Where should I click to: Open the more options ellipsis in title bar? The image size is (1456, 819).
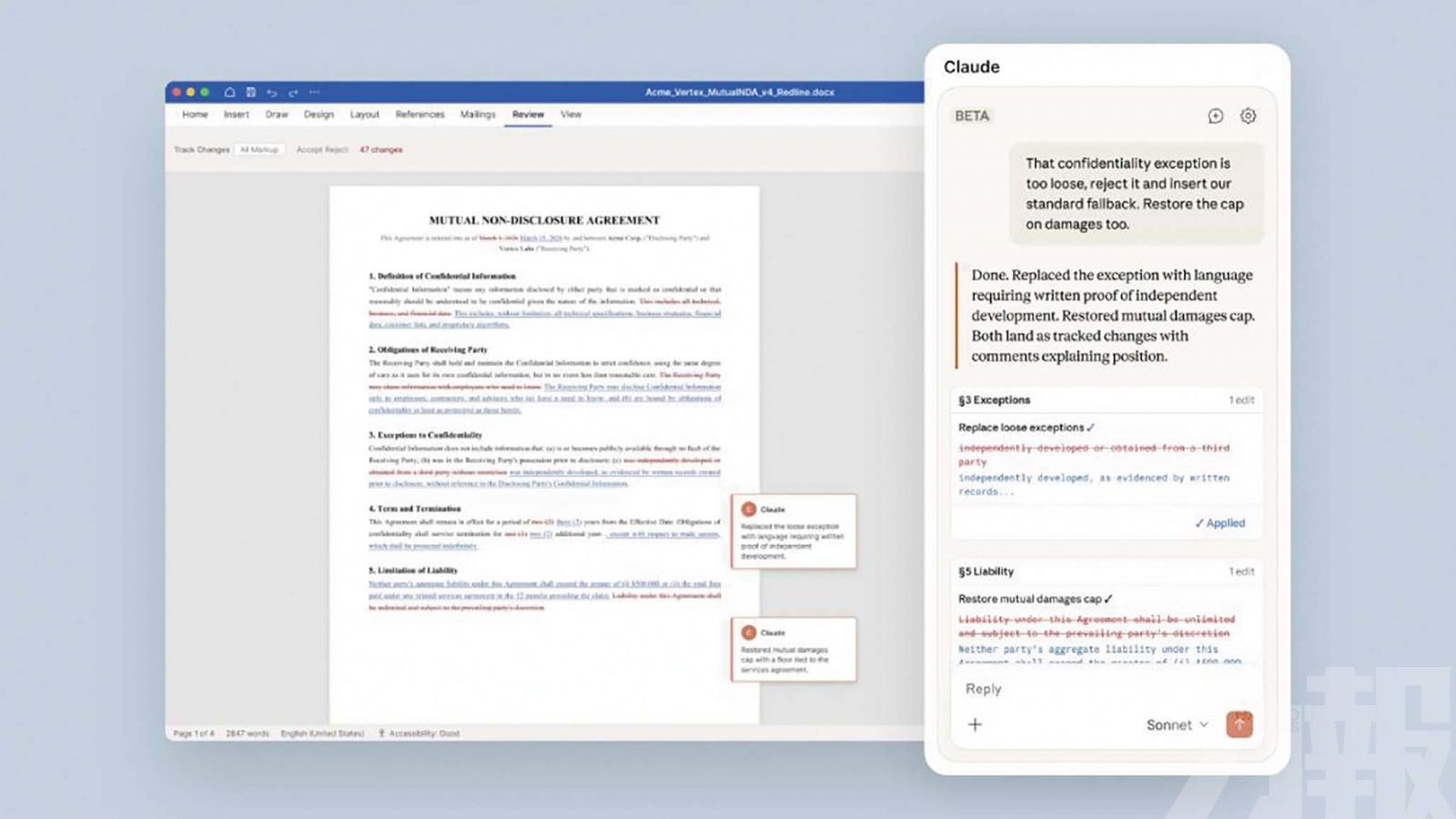click(x=315, y=92)
